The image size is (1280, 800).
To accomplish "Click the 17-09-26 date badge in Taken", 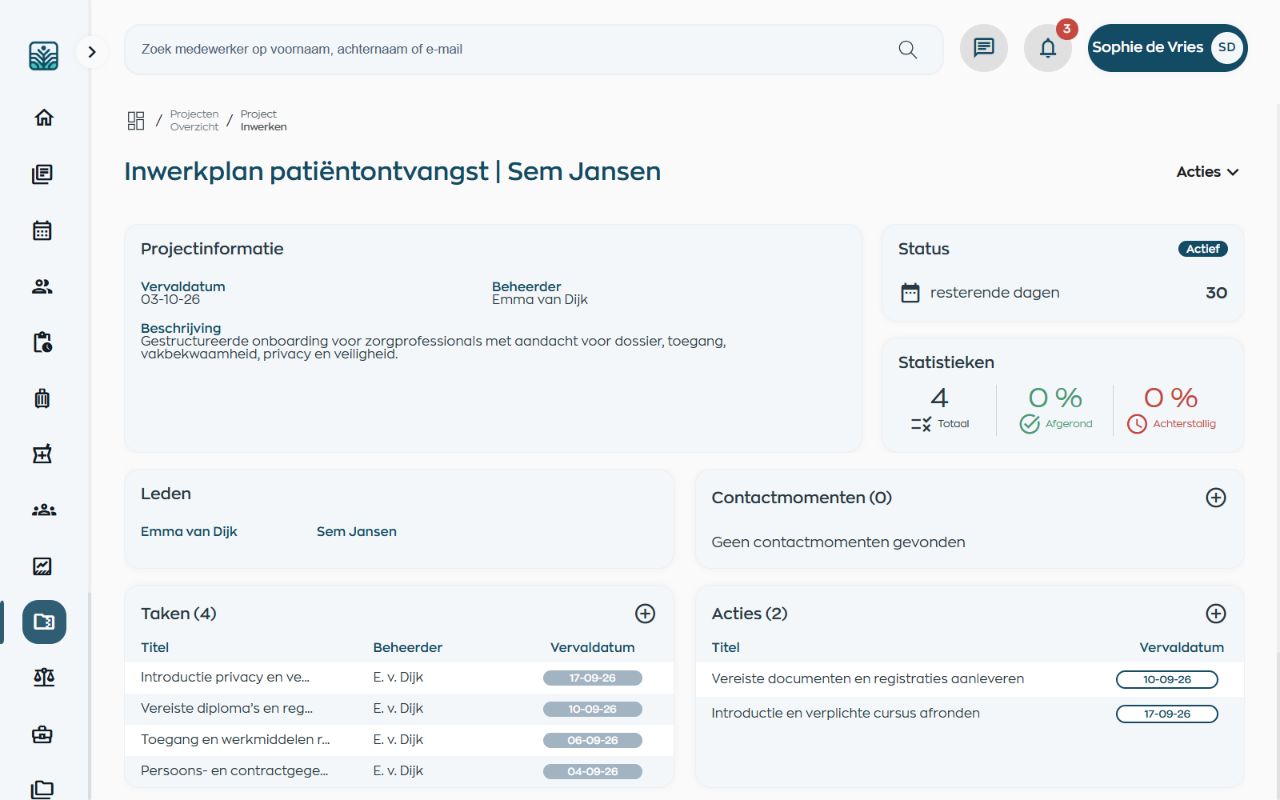I will tap(592, 678).
